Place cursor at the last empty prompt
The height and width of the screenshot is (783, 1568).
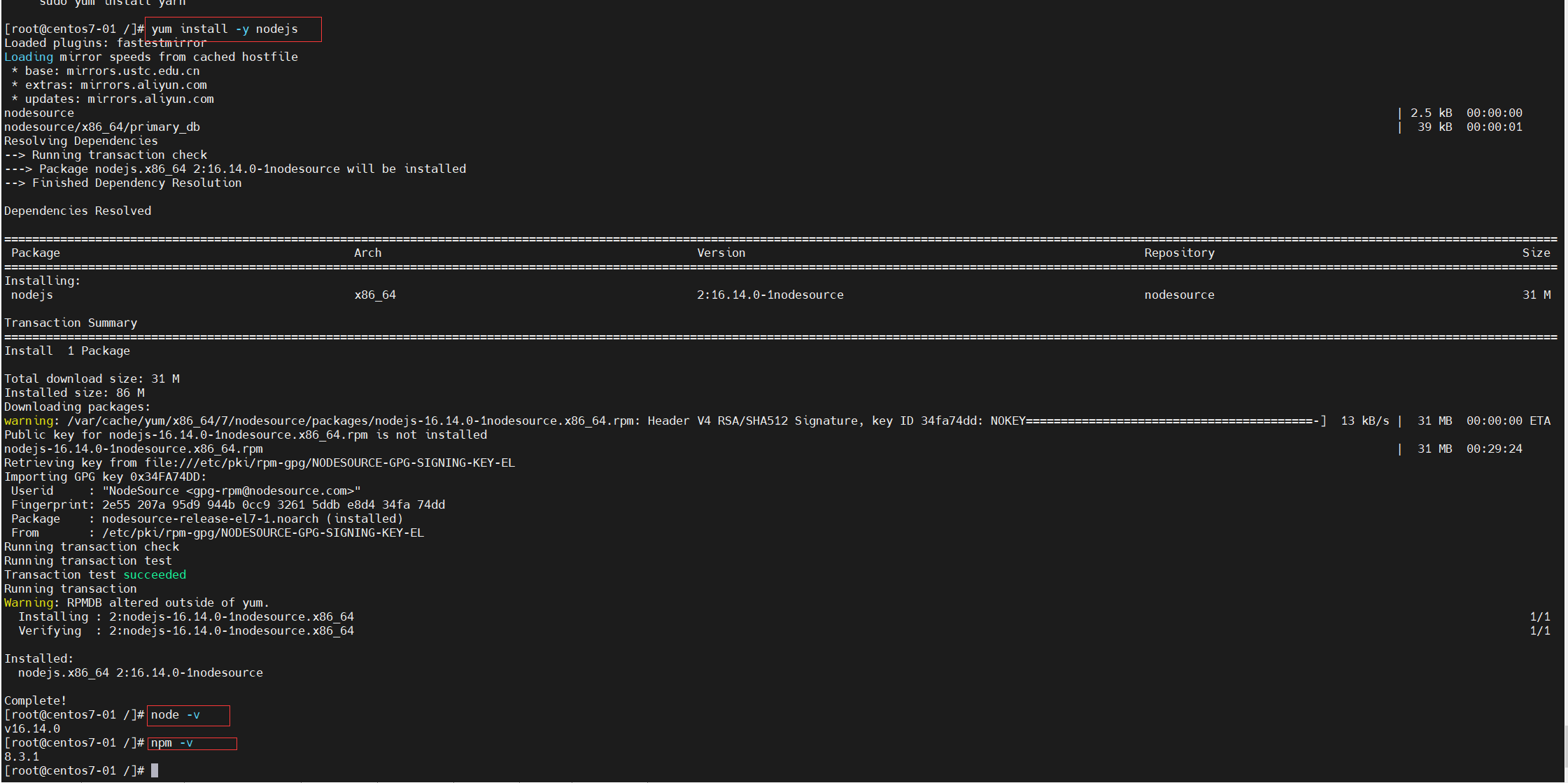(155, 770)
